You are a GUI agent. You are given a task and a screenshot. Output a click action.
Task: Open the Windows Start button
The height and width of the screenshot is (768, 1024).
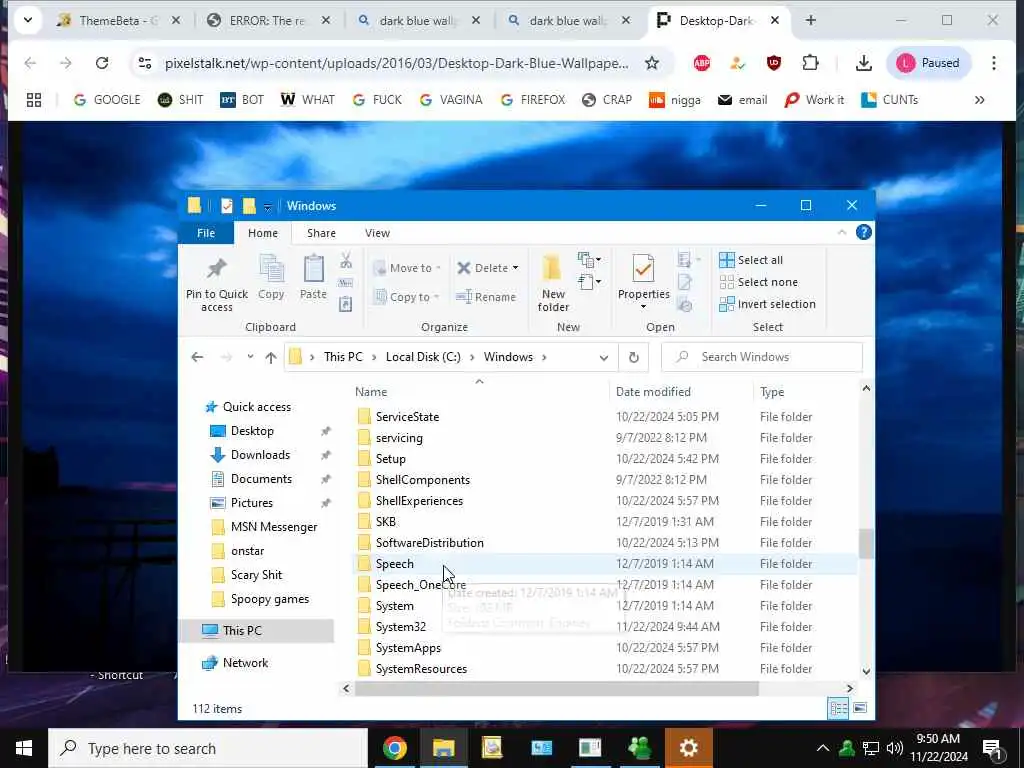click(x=24, y=748)
